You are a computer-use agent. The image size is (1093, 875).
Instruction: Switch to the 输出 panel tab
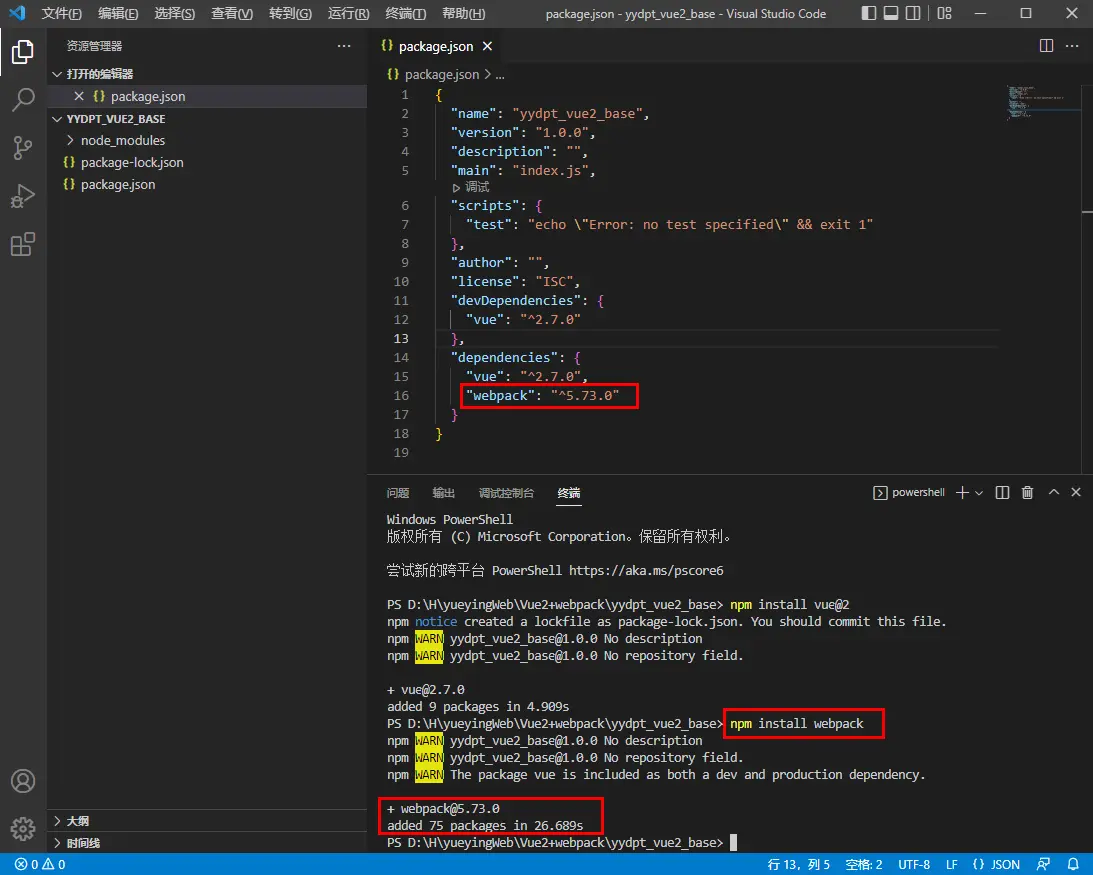(x=444, y=493)
